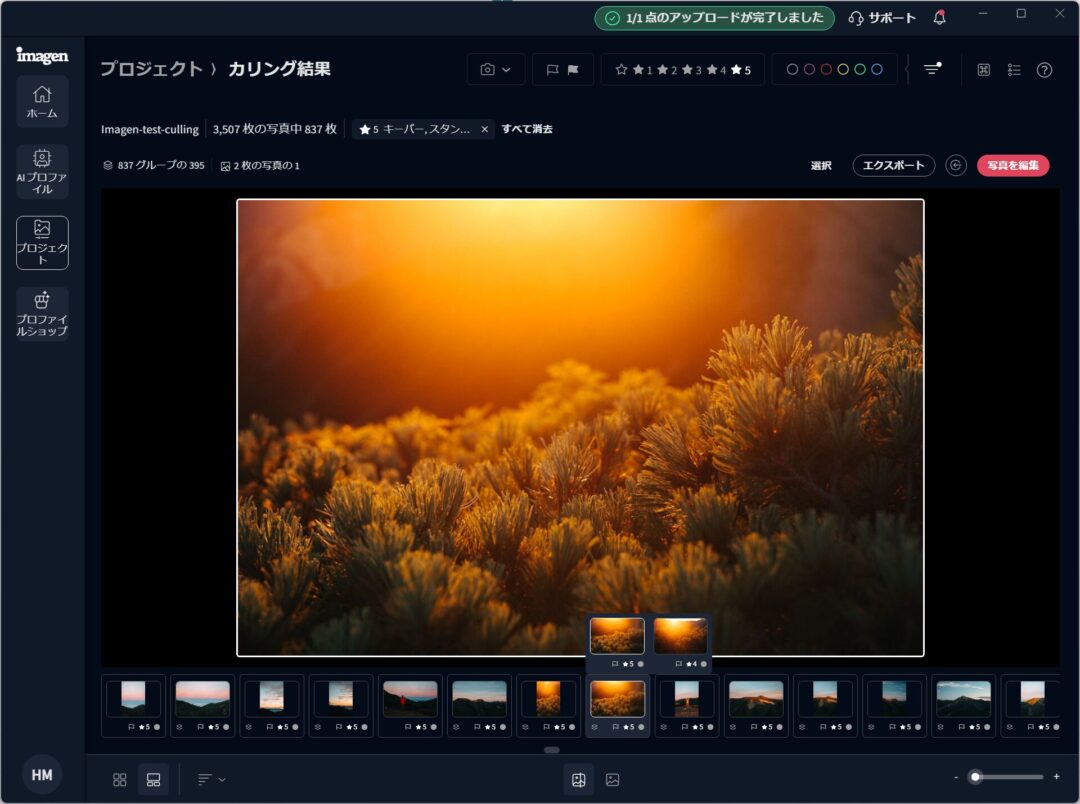This screenshot has width=1080, height=804.
Task: Click the 写真を編集 button
Action: click(1012, 165)
